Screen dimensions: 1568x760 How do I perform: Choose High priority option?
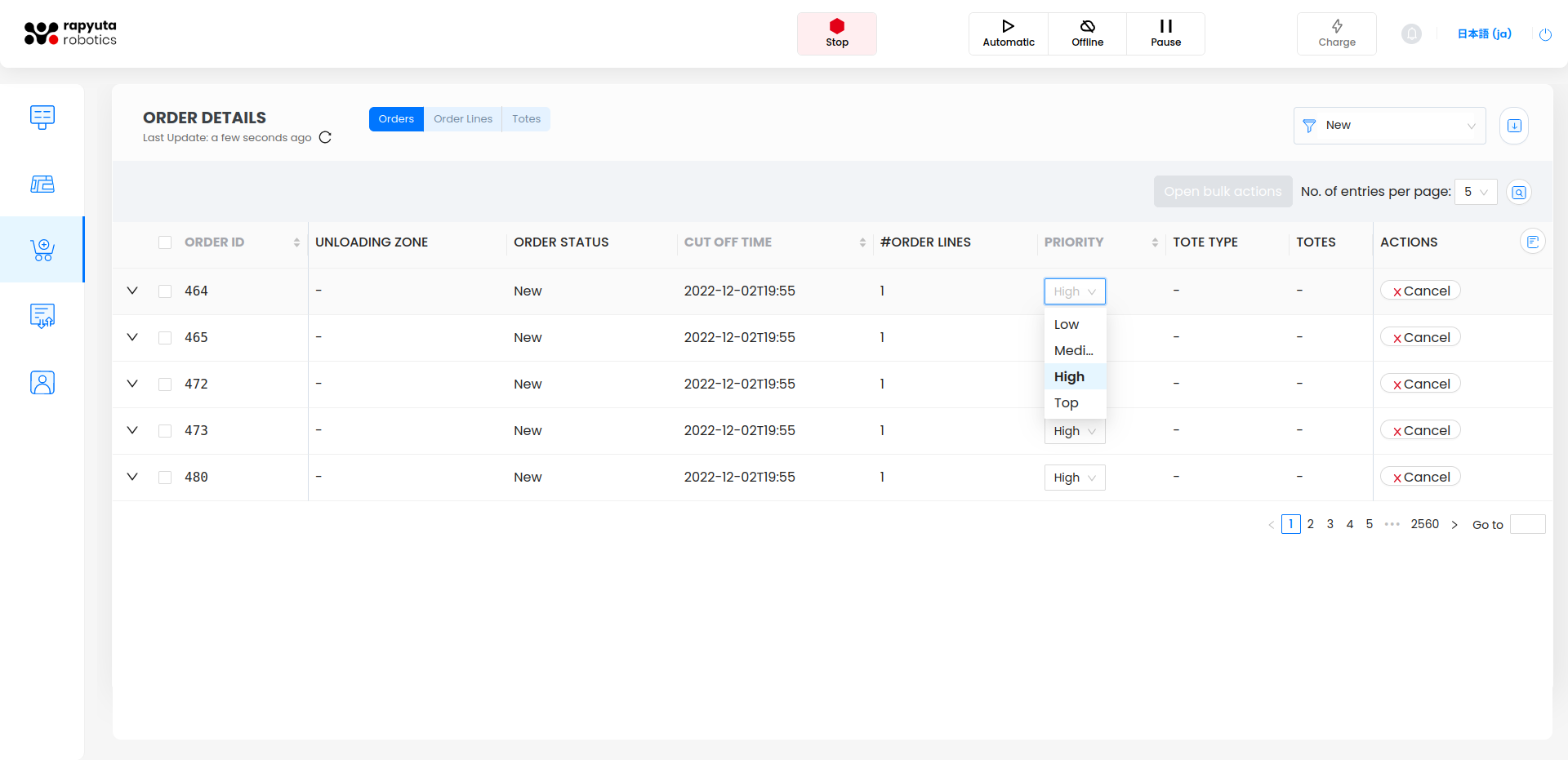(1075, 376)
